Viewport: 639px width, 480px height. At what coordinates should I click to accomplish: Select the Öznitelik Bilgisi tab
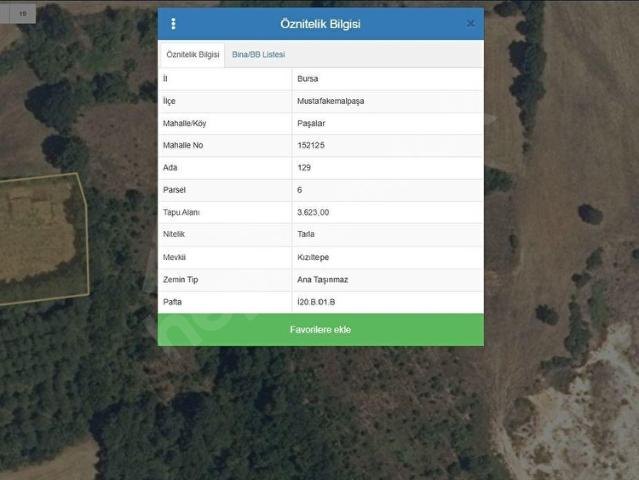tap(192, 54)
